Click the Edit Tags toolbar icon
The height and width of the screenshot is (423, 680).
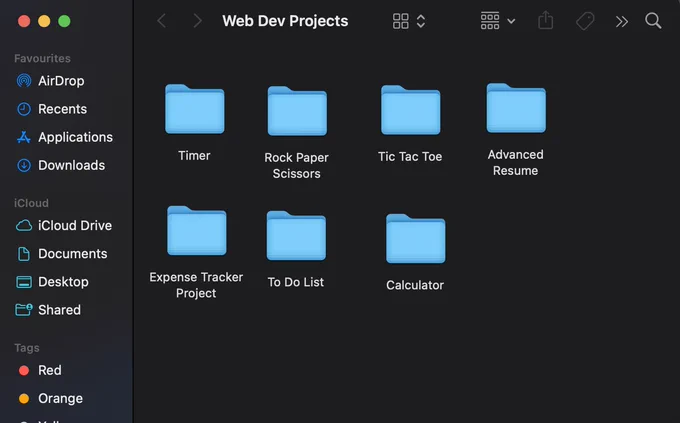click(585, 21)
